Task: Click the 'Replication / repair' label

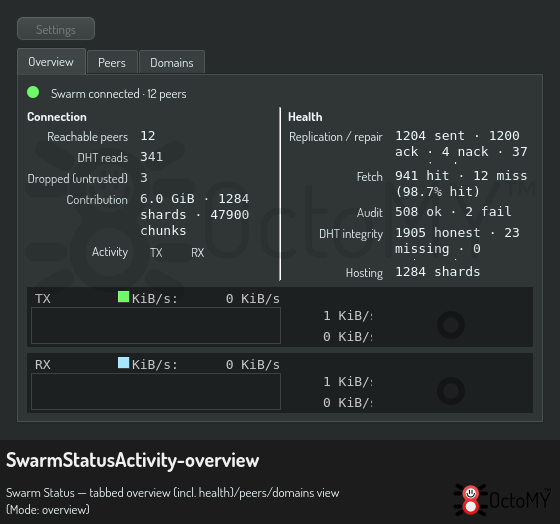Action: 336,137
